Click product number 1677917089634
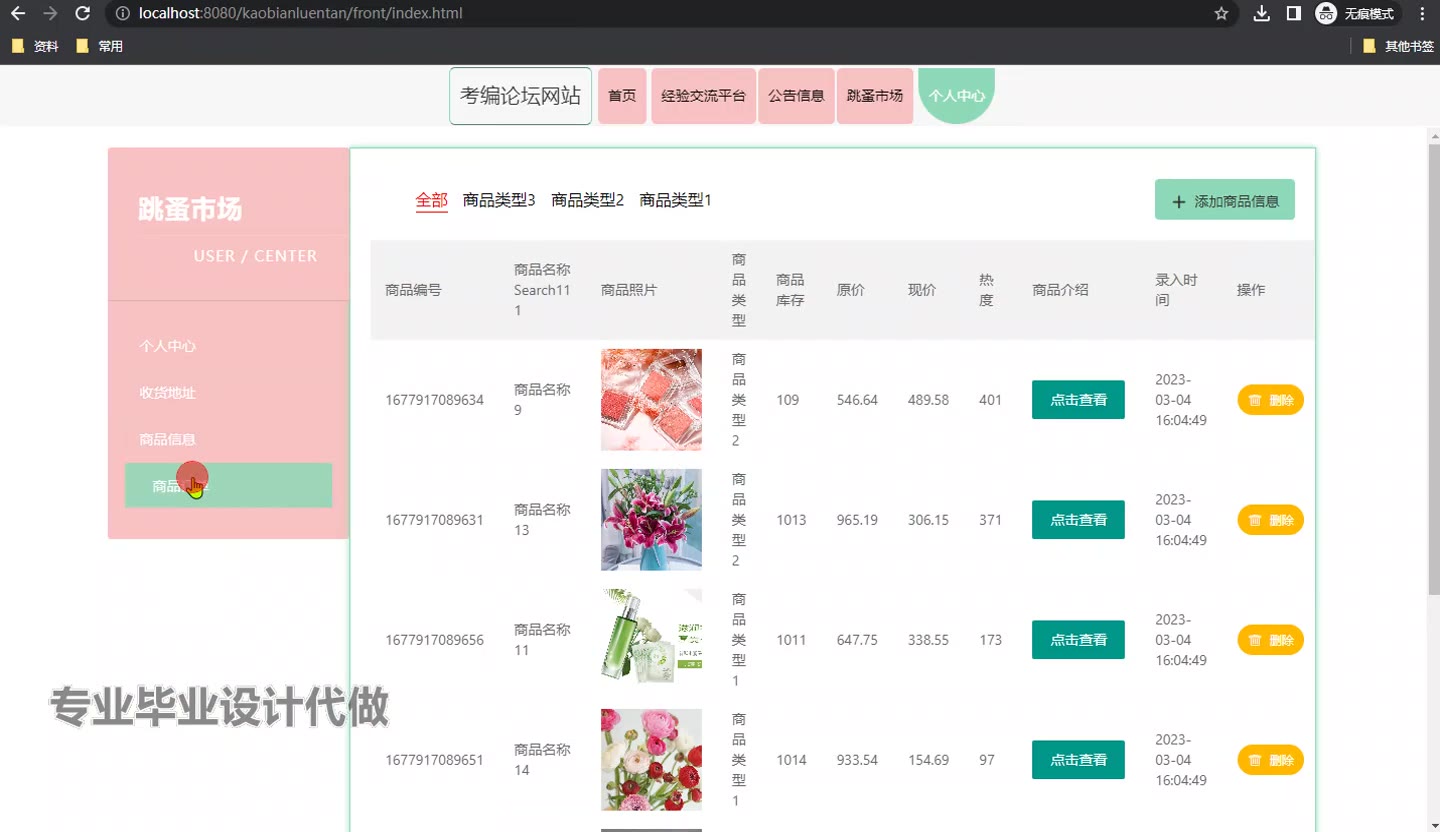Image resolution: width=1440 pixels, height=832 pixels. point(434,400)
